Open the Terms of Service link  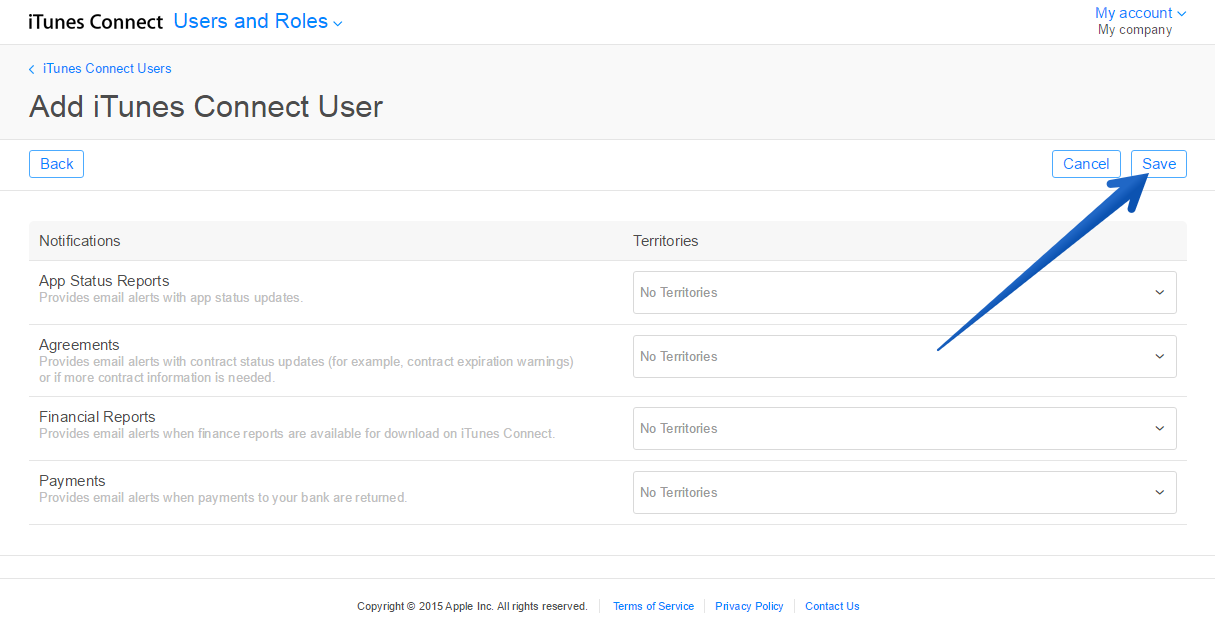[x=653, y=606]
